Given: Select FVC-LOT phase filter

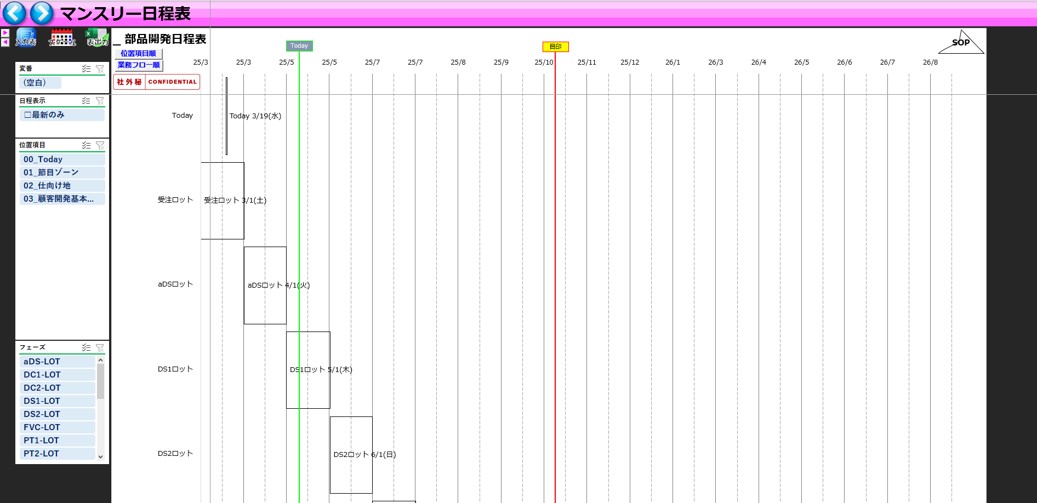Looking at the screenshot, I should point(58,428).
